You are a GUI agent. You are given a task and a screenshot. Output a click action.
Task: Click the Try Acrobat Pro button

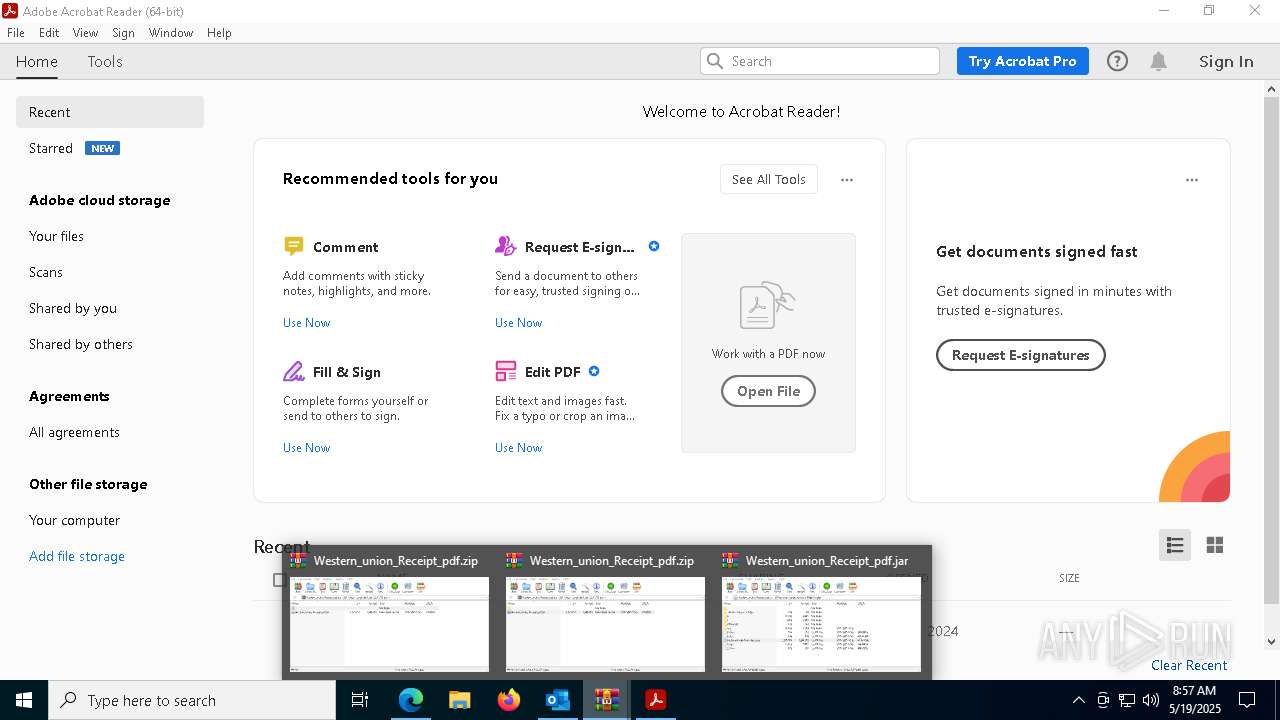[x=1022, y=61]
